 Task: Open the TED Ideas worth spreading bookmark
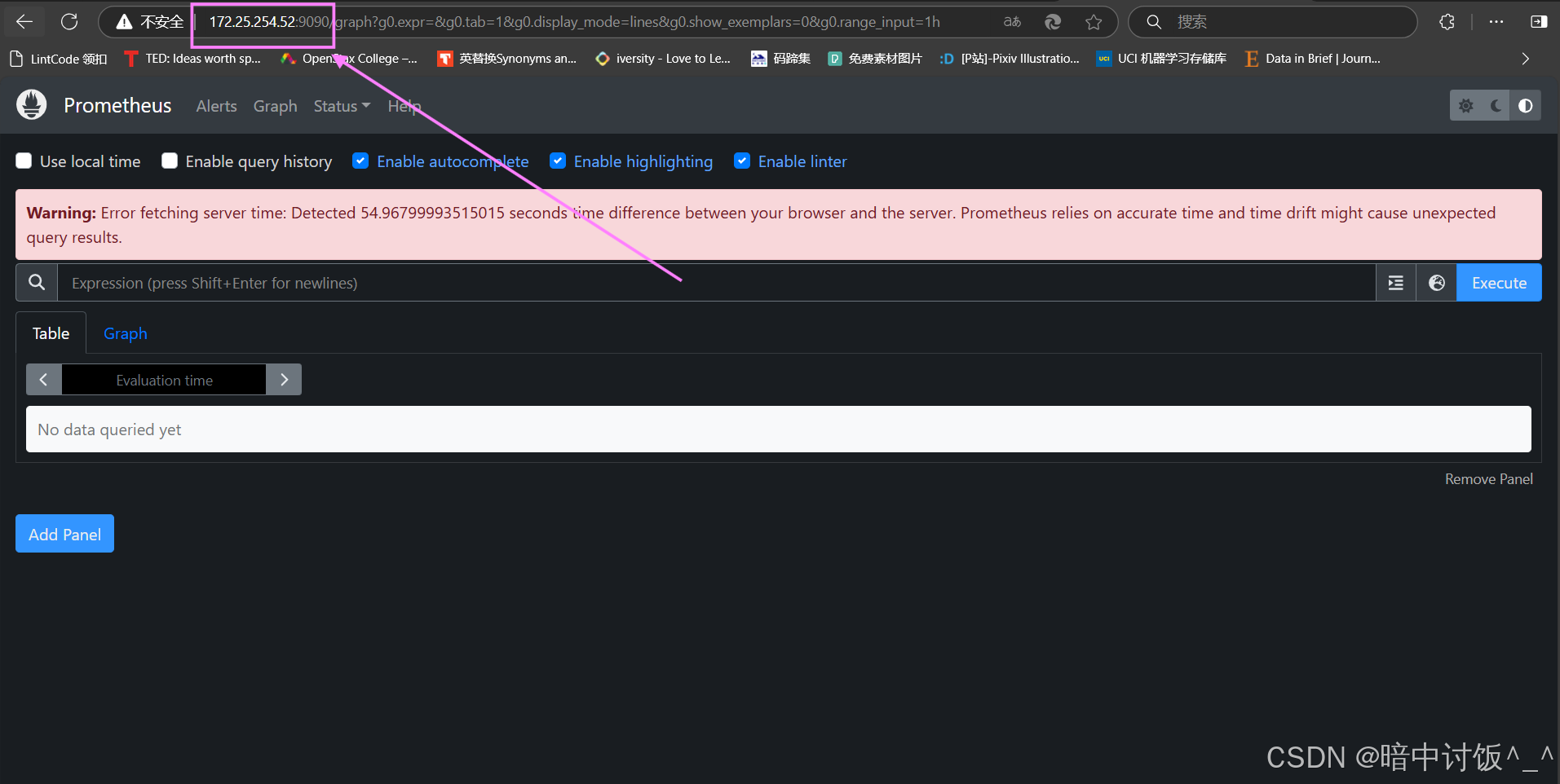tap(192, 59)
